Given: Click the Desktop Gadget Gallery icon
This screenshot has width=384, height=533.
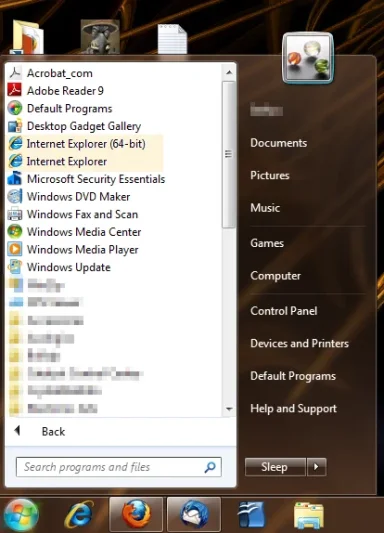Looking at the screenshot, I should click(x=15, y=126).
